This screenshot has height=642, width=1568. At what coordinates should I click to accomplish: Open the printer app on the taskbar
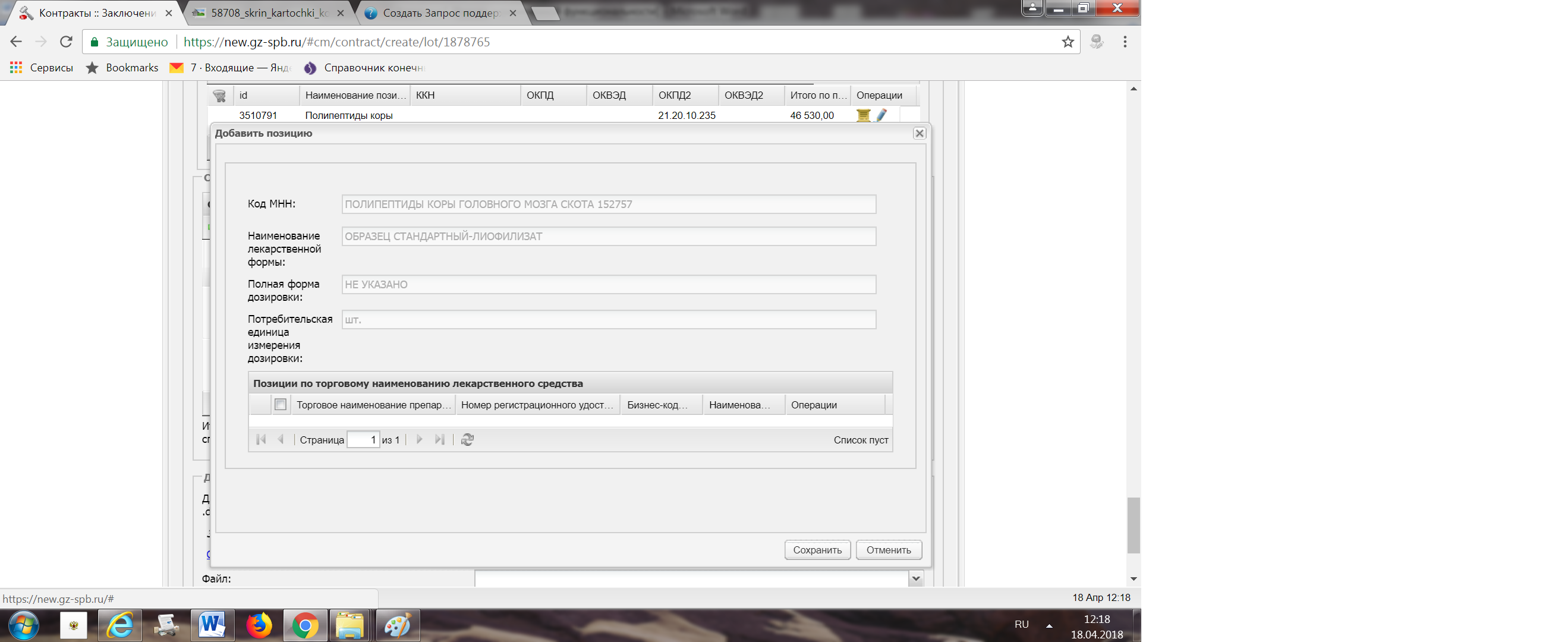pos(166,625)
